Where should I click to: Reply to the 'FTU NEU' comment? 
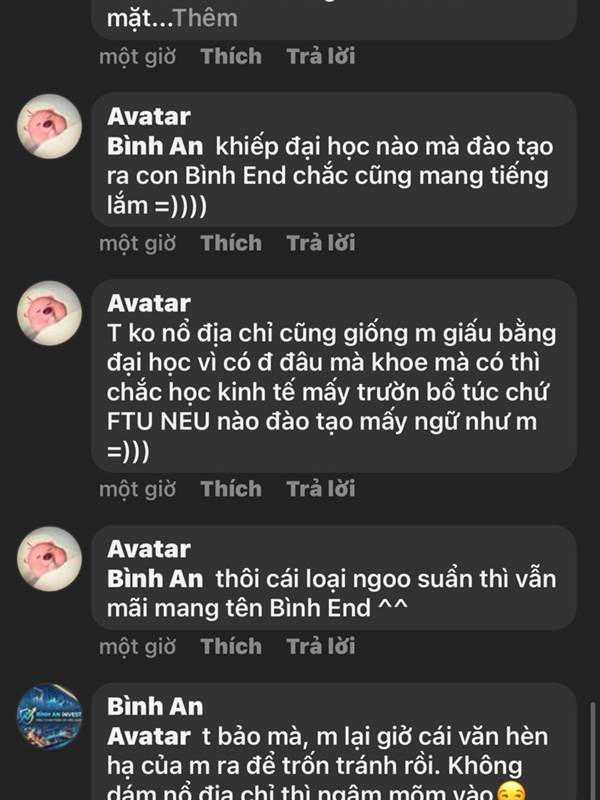[x=320, y=489]
